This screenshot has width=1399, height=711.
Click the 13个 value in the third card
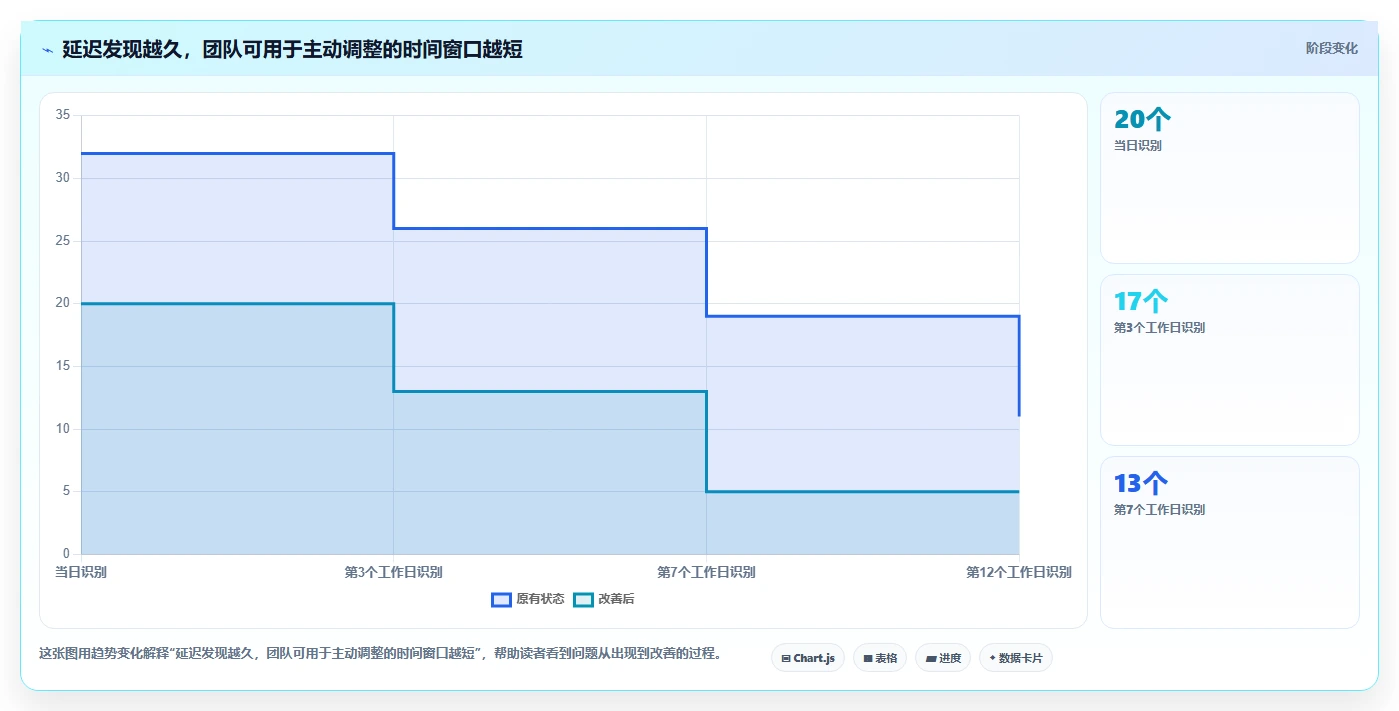coord(1141,484)
